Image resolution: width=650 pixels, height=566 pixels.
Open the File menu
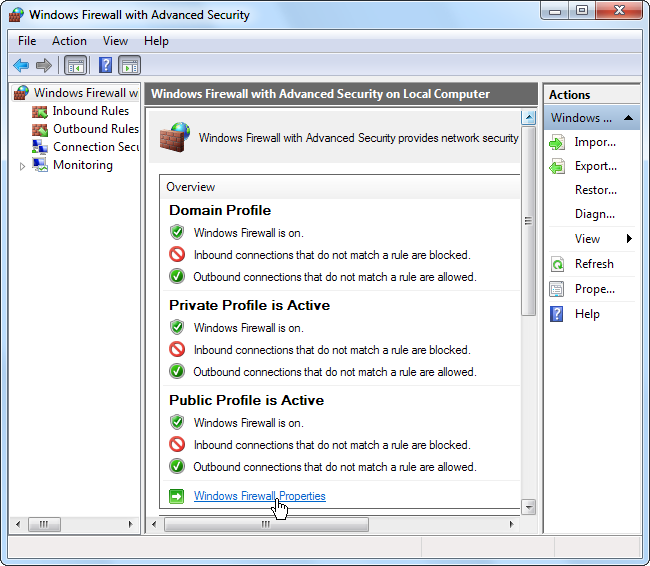tap(27, 41)
